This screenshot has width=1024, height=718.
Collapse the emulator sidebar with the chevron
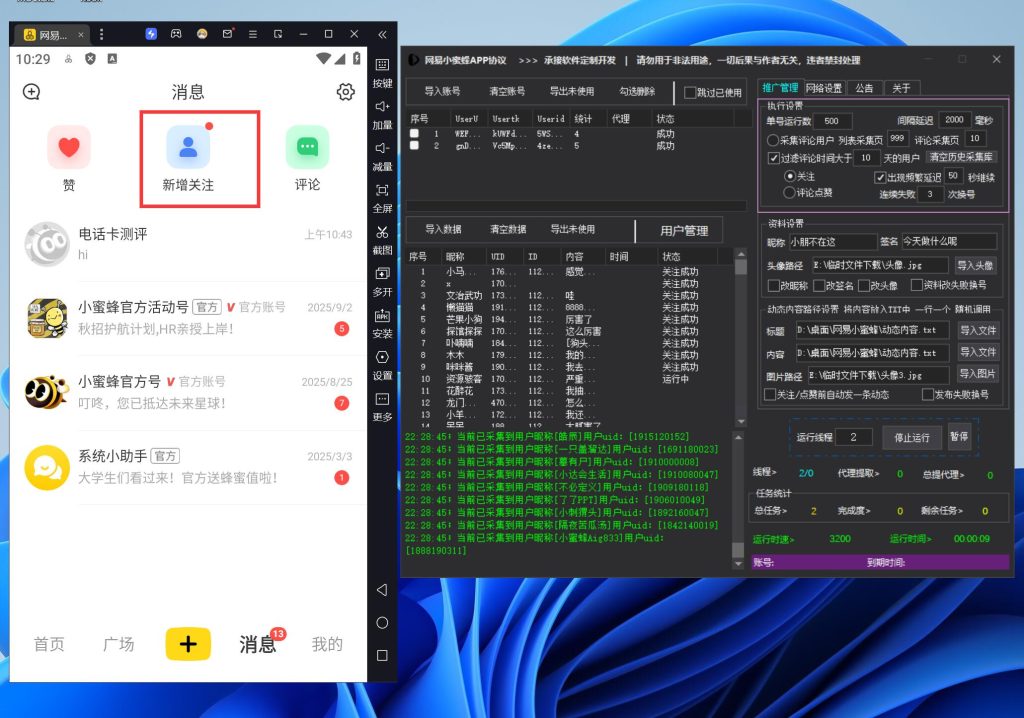click(x=383, y=33)
